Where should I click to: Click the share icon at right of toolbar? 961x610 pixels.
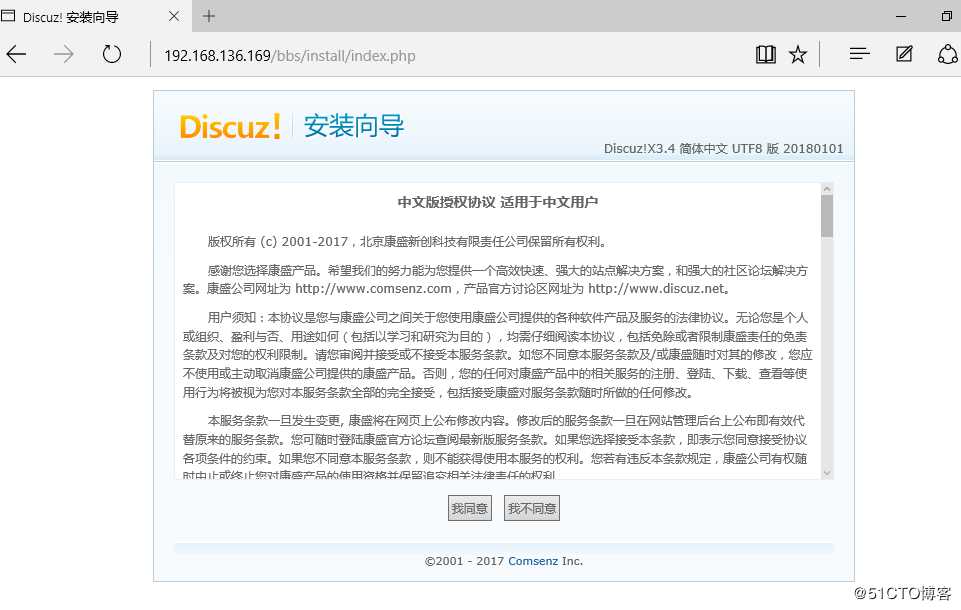(x=948, y=55)
